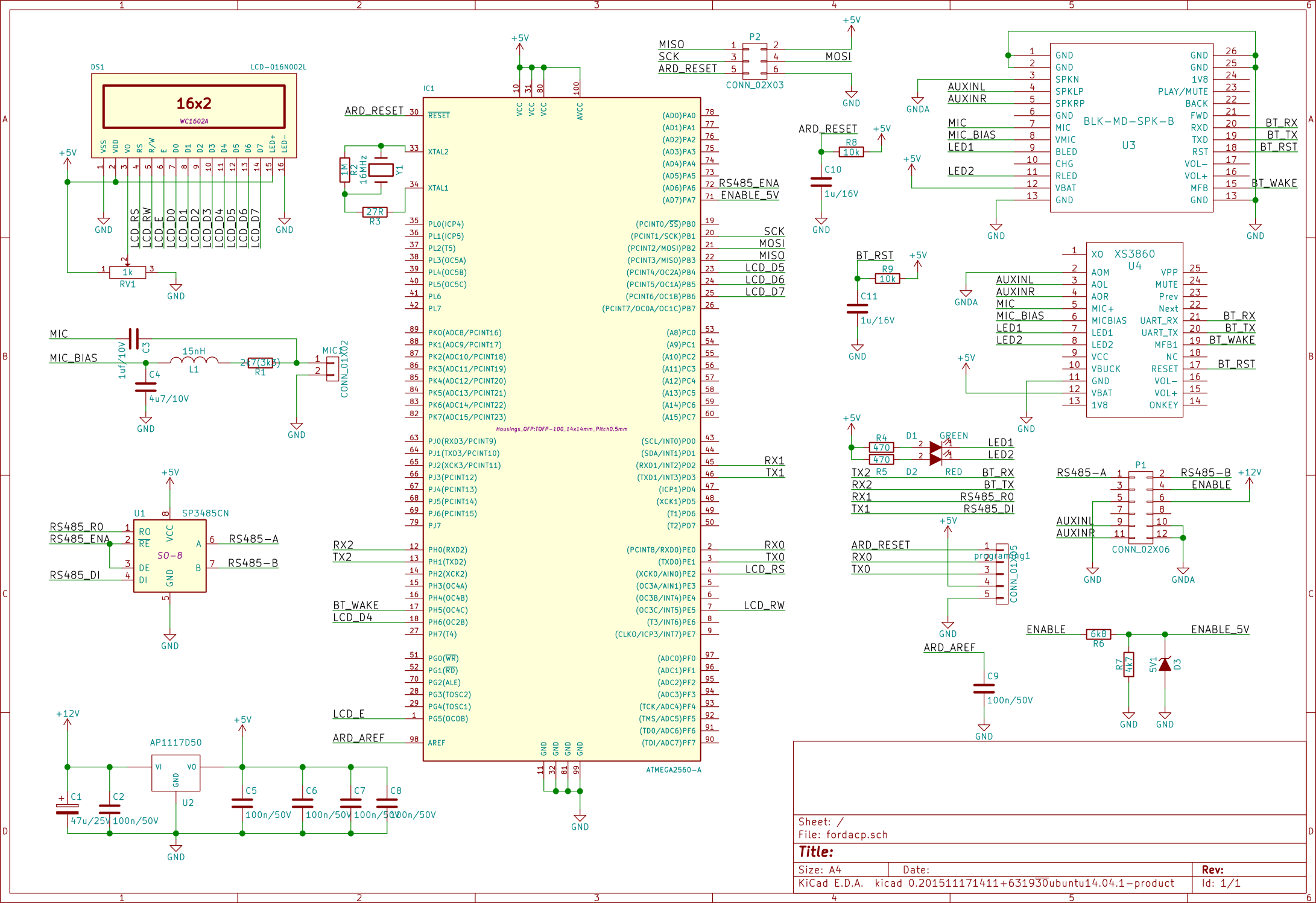Image resolution: width=1316 pixels, height=903 pixels.
Task: Click the 470 resistor R4
Action: pyautogui.click(x=881, y=447)
